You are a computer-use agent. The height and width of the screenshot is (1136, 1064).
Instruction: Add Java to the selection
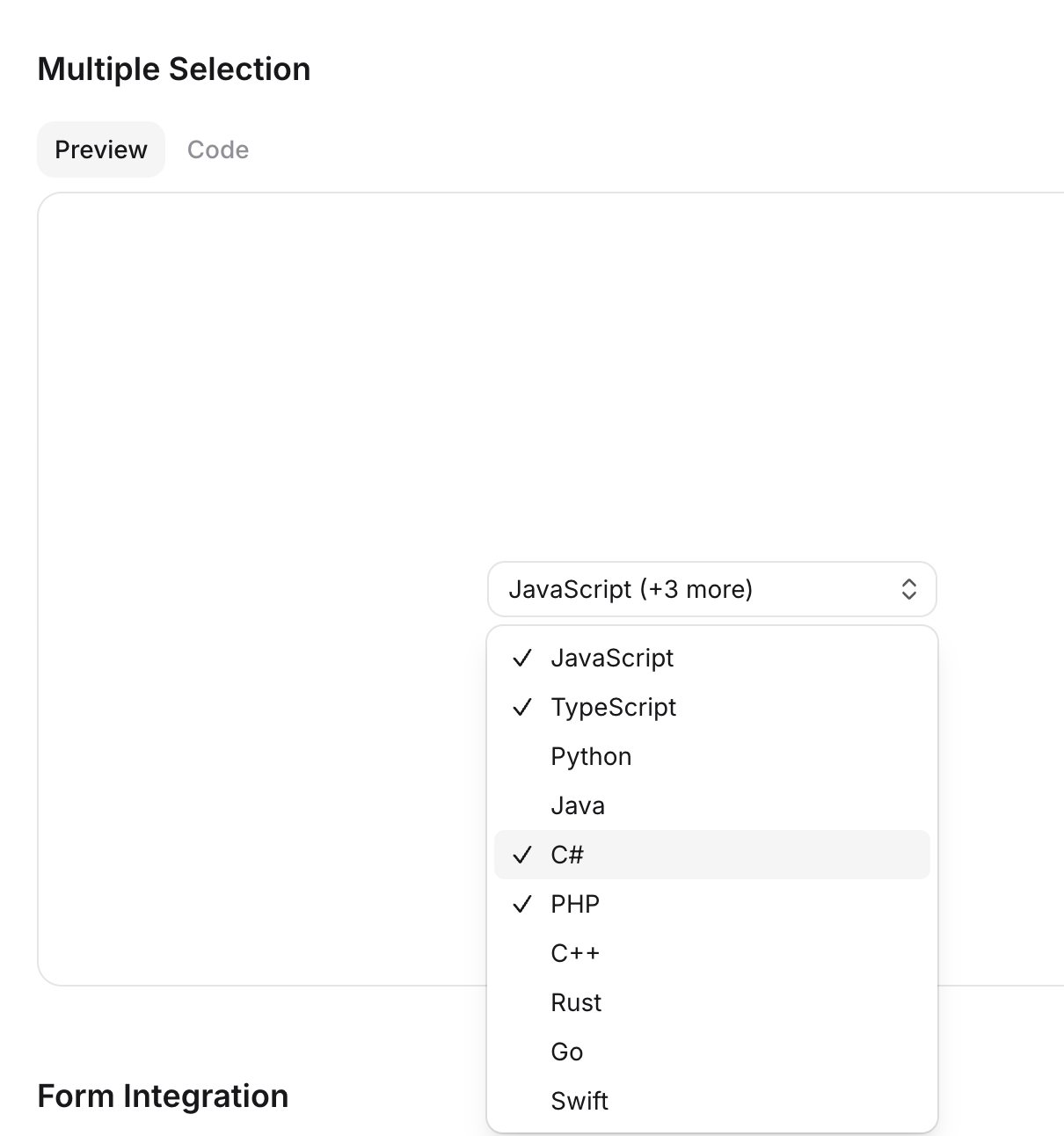(712, 805)
